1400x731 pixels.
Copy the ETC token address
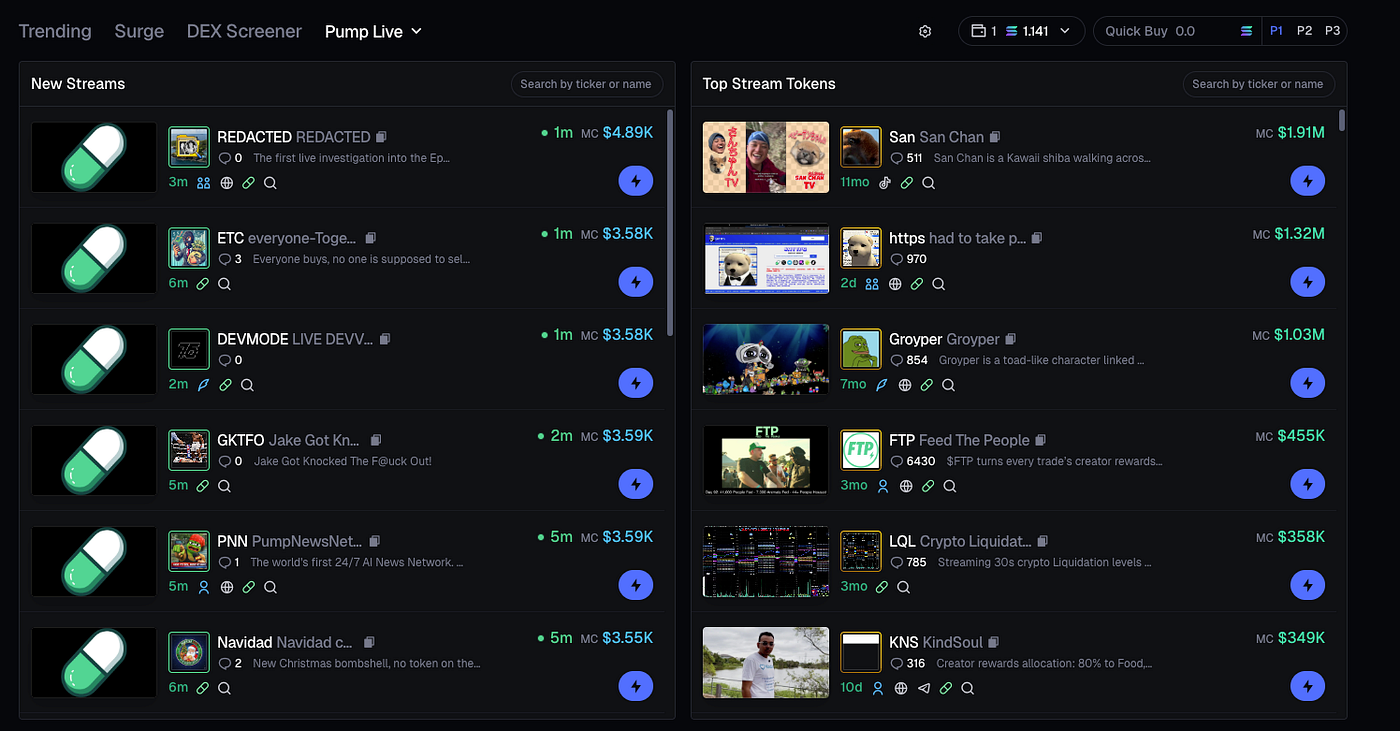(371, 238)
